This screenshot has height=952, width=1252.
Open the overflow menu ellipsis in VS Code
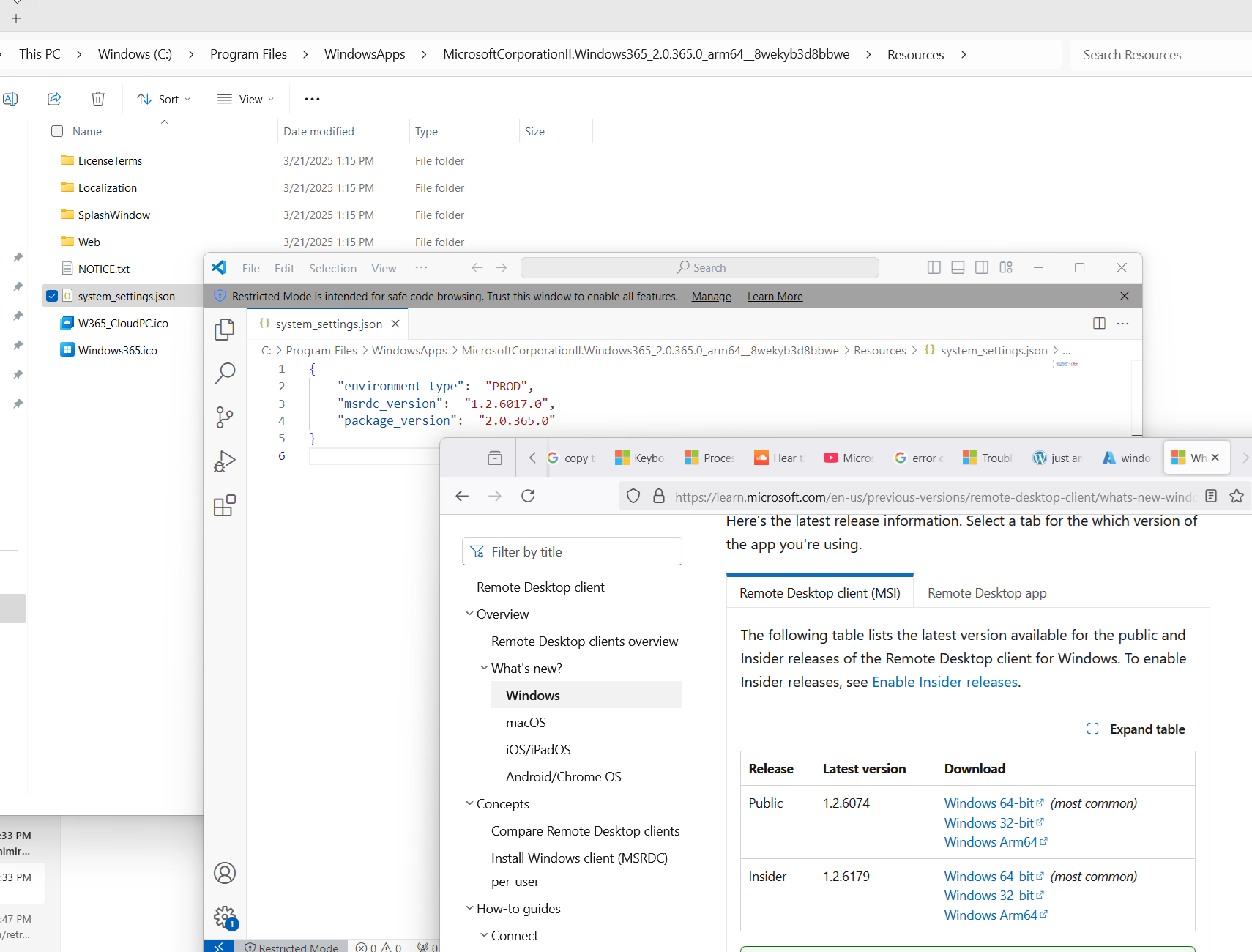pyautogui.click(x=422, y=268)
